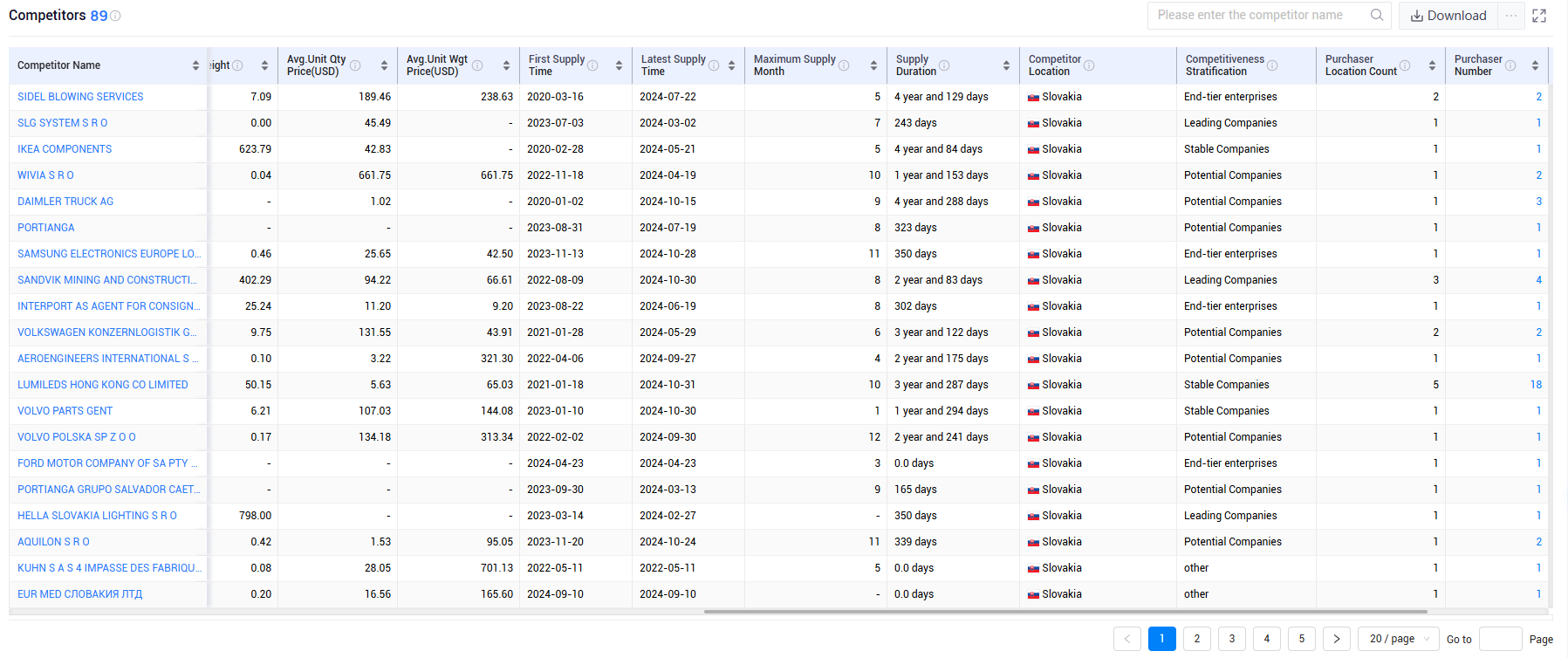Open FORD MOTOR COMPANY OF SA link
The image size is (1568, 658).
click(108, 463)
